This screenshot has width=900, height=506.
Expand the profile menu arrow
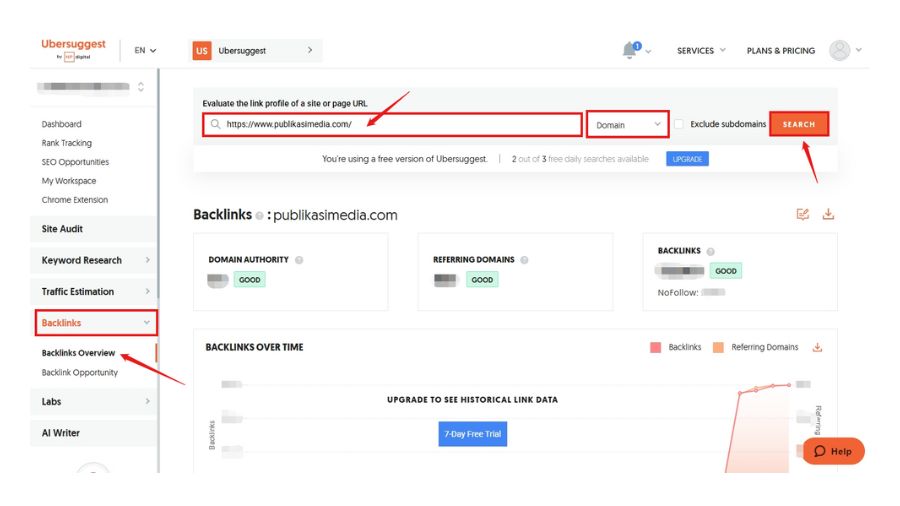pyautogui.click(x=859, y=50)
